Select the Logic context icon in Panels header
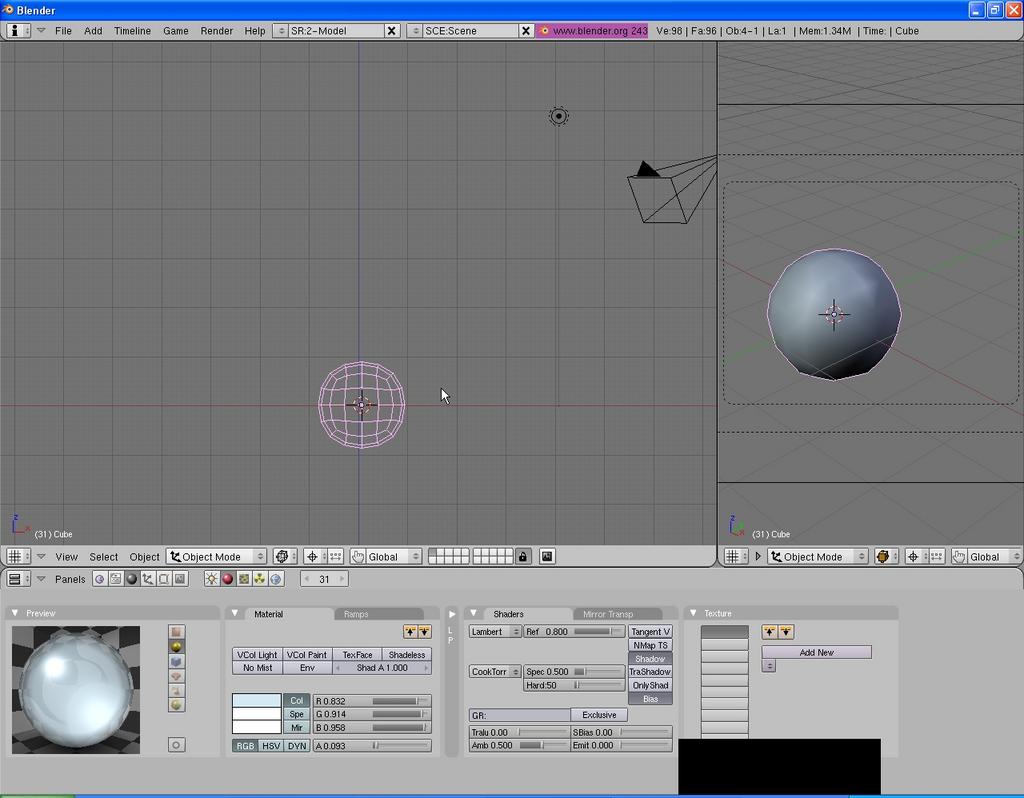The height and width of the screenshot is (798, 1024). [x=99, y=579]
